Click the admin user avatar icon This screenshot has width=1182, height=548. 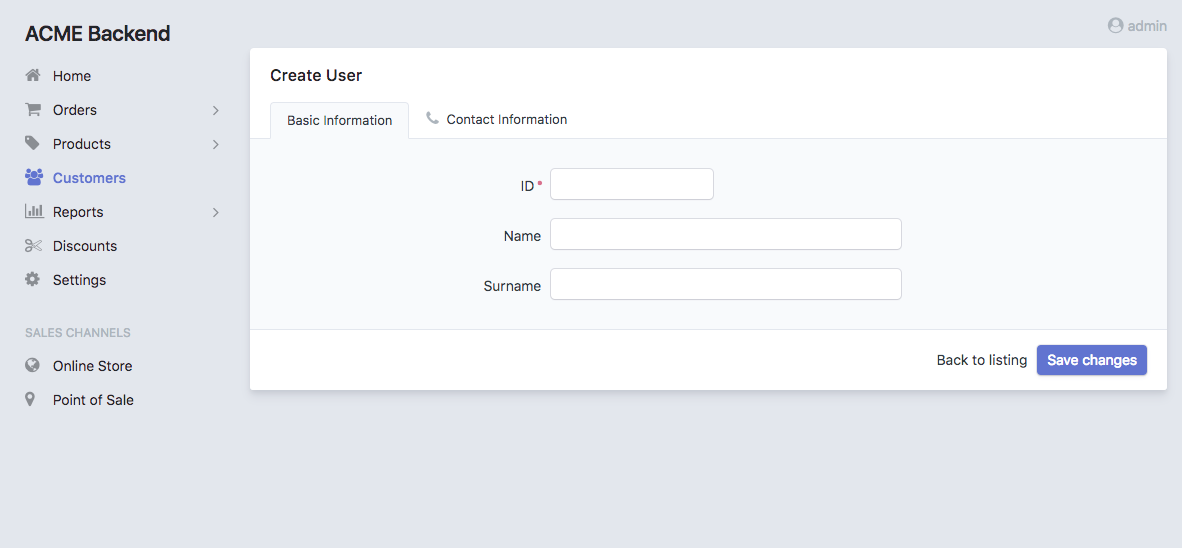click(x=1115, y=26)
